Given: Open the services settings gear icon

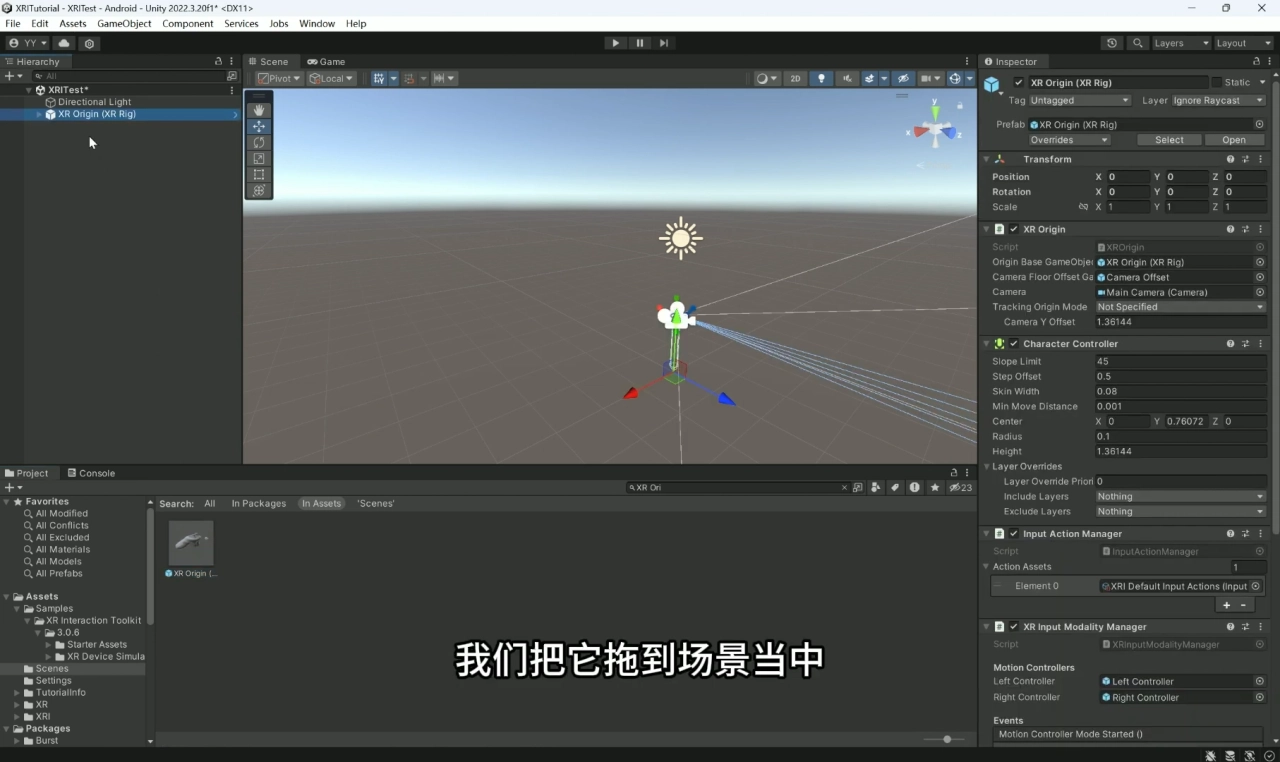Looking at the screenshot, I should point(90,43).
